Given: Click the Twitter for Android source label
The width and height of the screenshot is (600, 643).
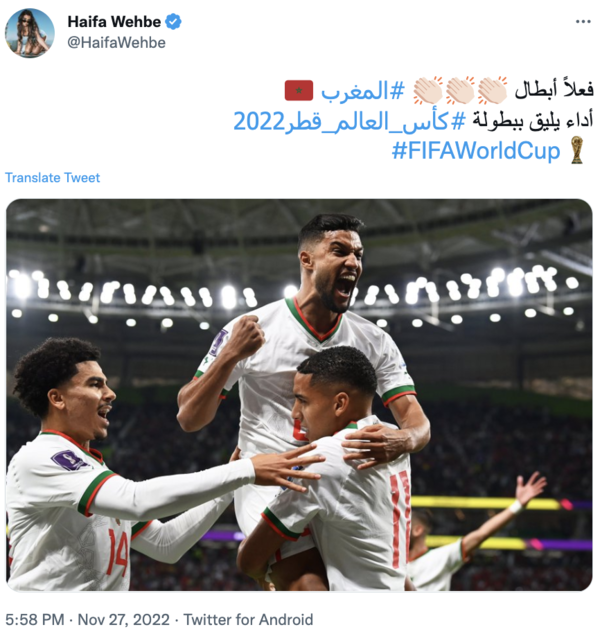Looking at the screenshot, I should pyautogui.click(x=248, y=620).
